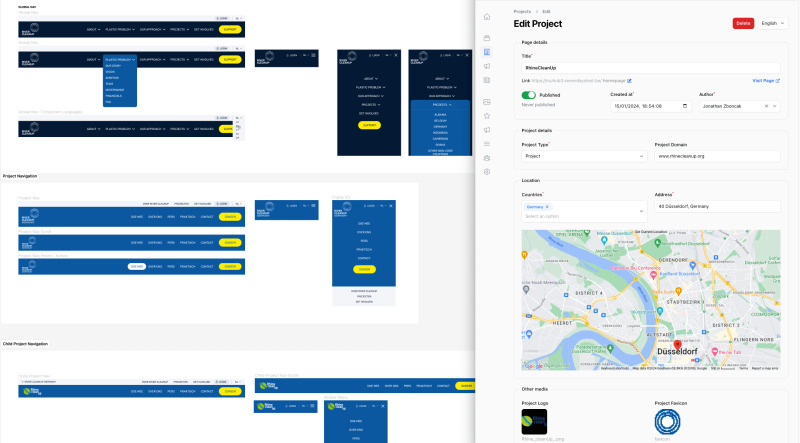
Task: Click the gear settings icon in sidebar
Action: point(487,172)
